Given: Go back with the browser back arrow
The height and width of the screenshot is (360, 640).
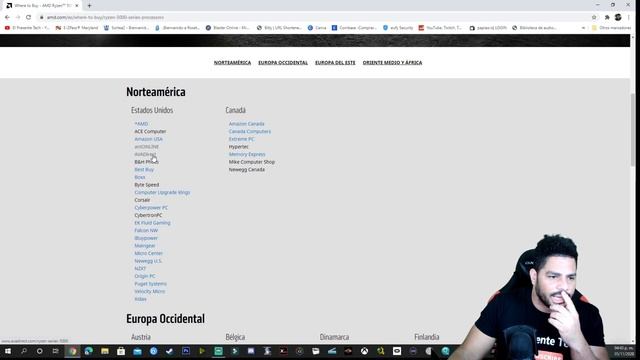Looking at the screenshot, I should (x=7, y=17).
